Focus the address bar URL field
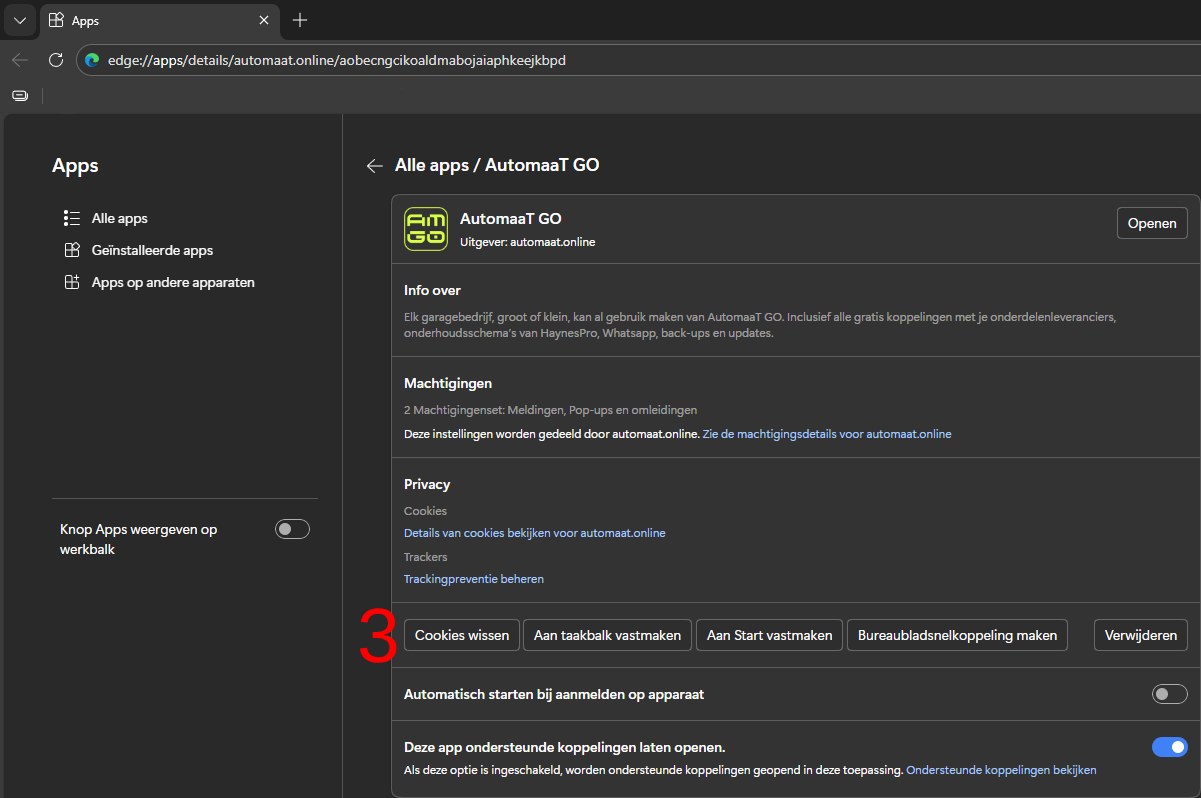This screenshot has width=1201, height=798. (x=640, y=60)
